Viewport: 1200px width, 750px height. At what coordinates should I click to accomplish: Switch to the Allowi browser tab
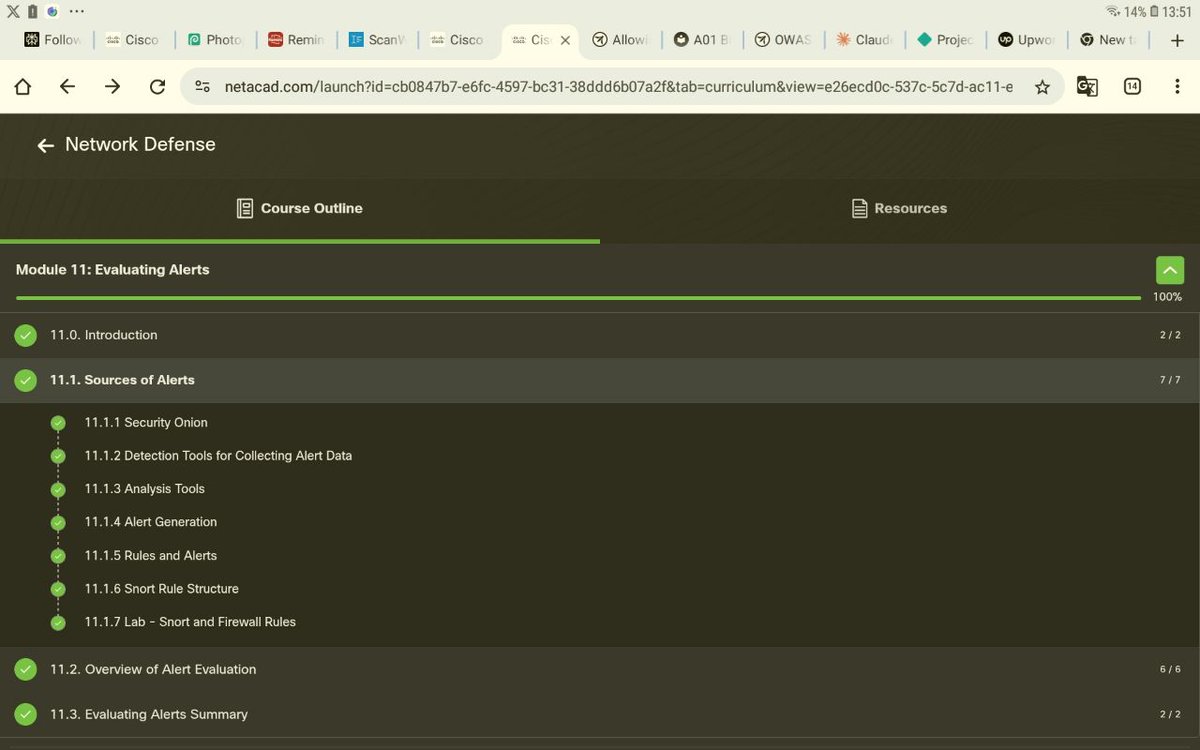(621, 40)
